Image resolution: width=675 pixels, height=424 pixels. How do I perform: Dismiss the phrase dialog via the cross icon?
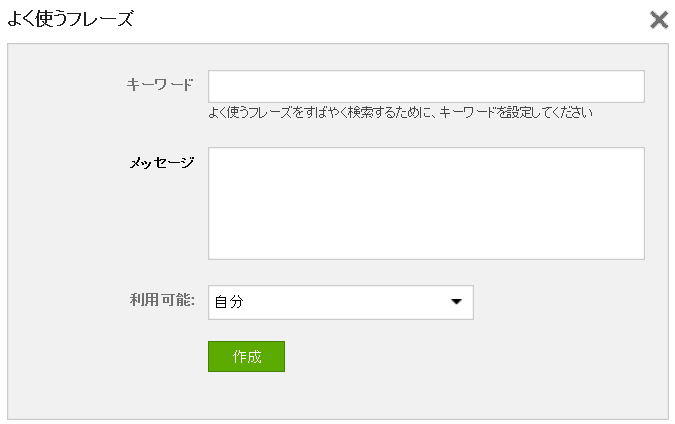pyautogui.click(x=659, y=20)
